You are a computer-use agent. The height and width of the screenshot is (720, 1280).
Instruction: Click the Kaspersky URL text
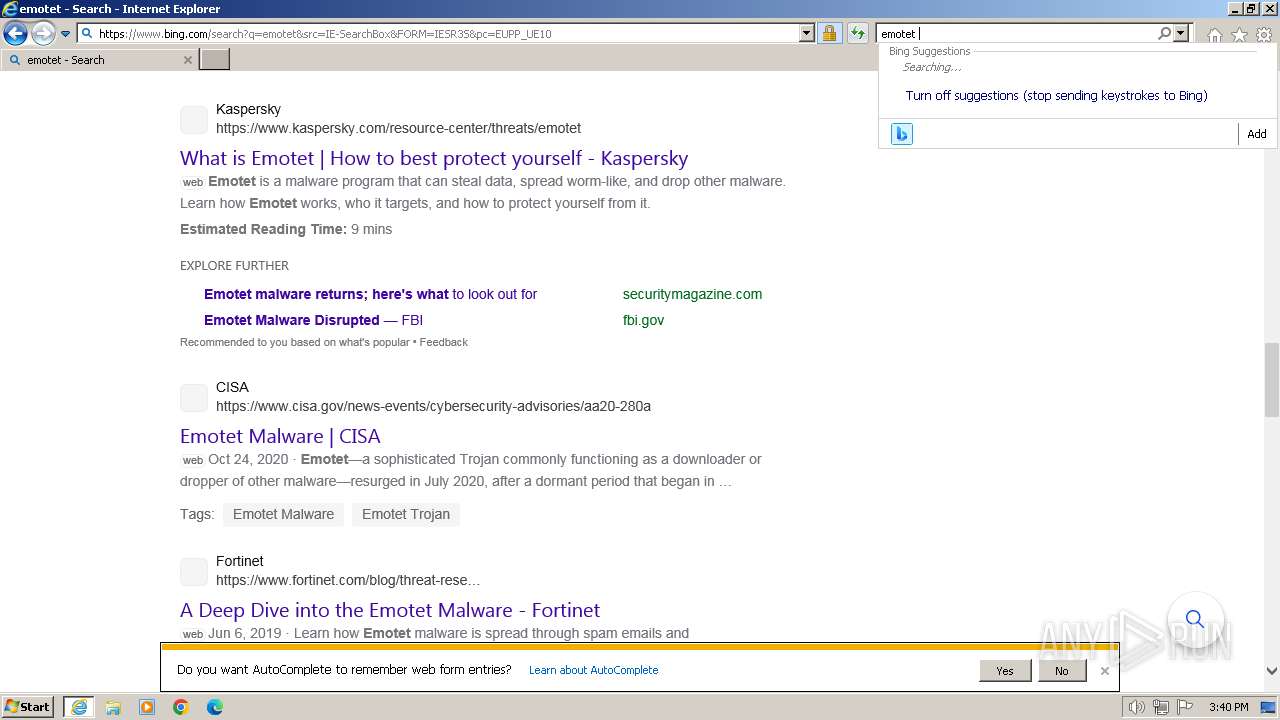tap(398, 128)
